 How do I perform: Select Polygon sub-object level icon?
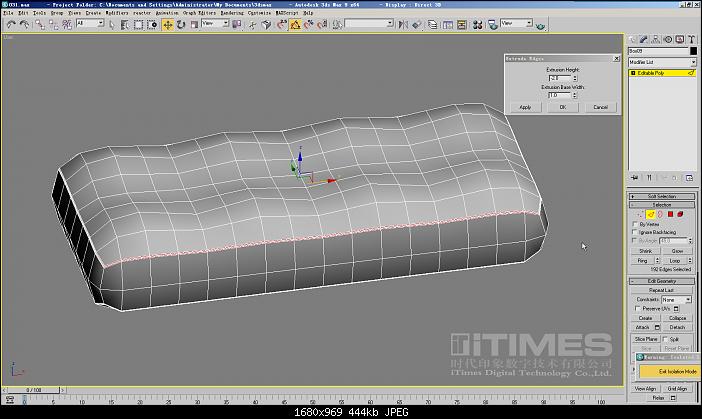click(670, 214)
